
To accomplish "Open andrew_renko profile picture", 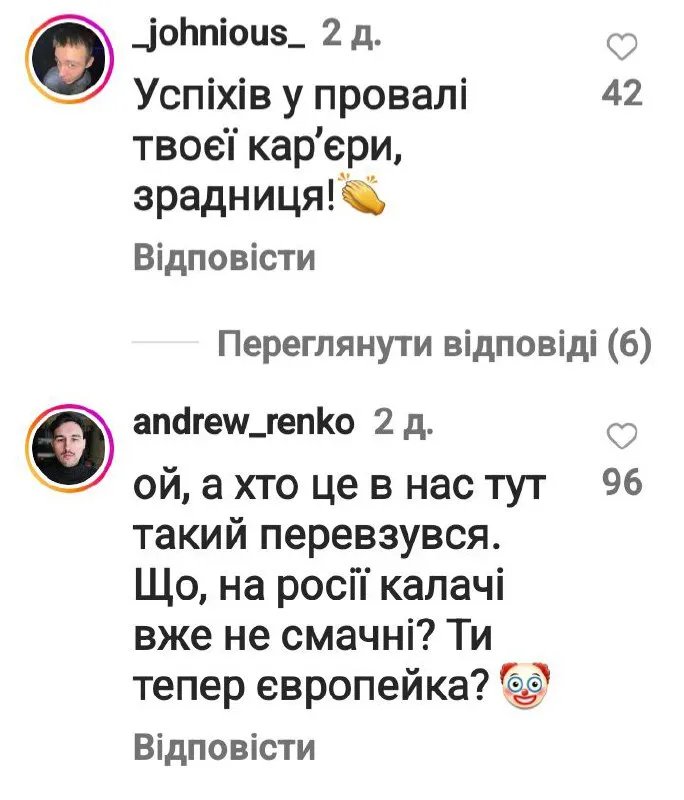I will [70, 445].
